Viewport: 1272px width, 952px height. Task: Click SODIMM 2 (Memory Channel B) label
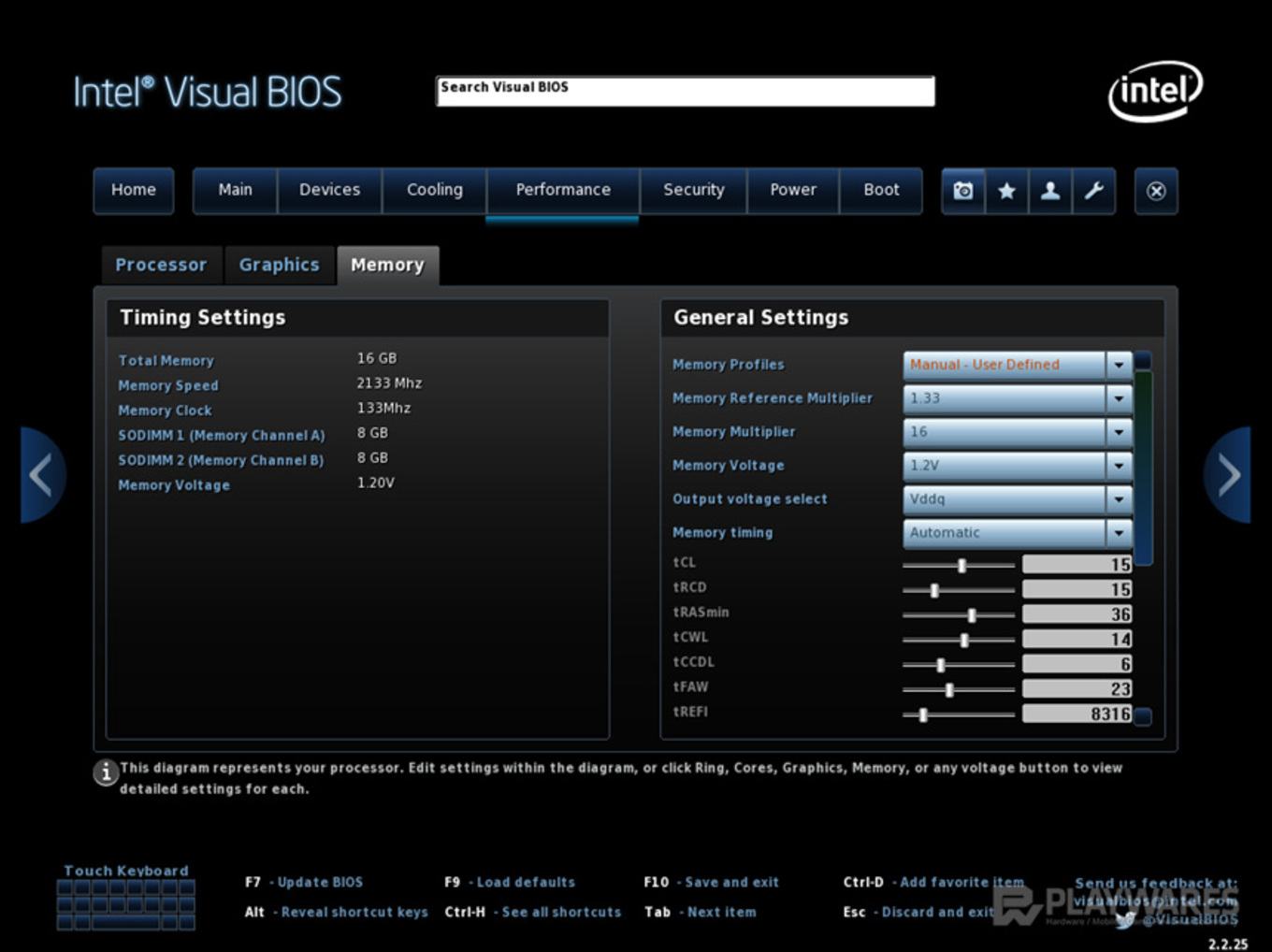(x=221, y=460)
